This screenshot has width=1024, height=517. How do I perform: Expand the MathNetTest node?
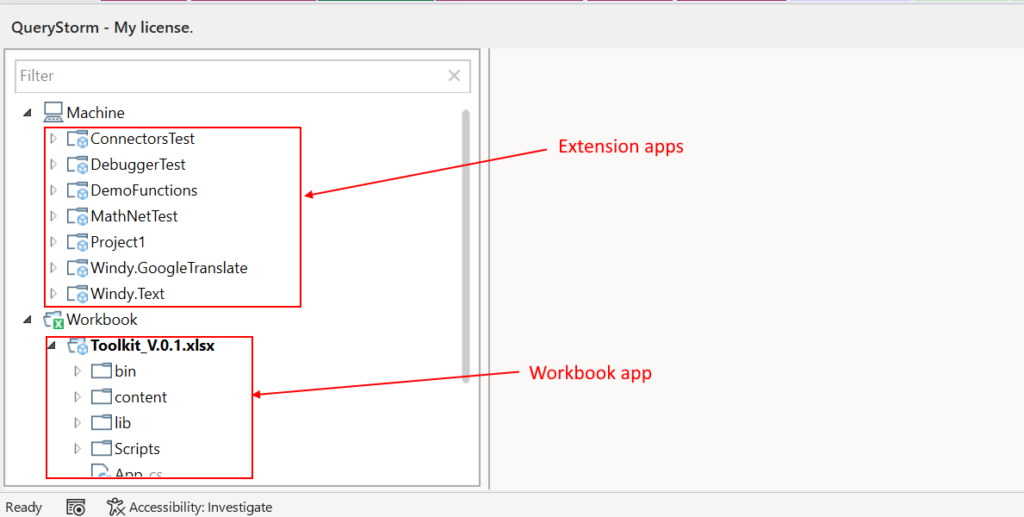[54, 216]
